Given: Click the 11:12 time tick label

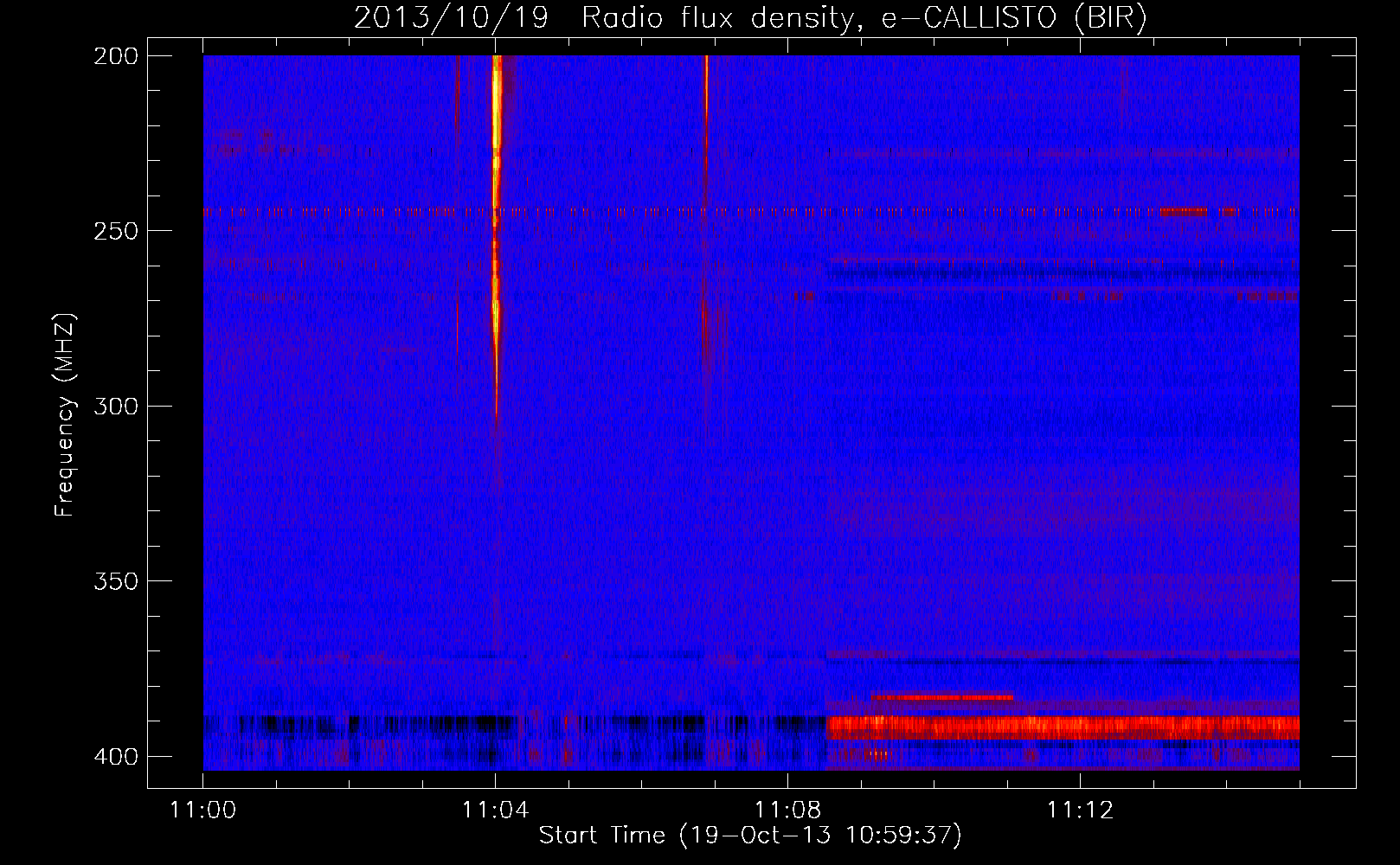Looking at the screenshot, I should tap(1080, 811).
